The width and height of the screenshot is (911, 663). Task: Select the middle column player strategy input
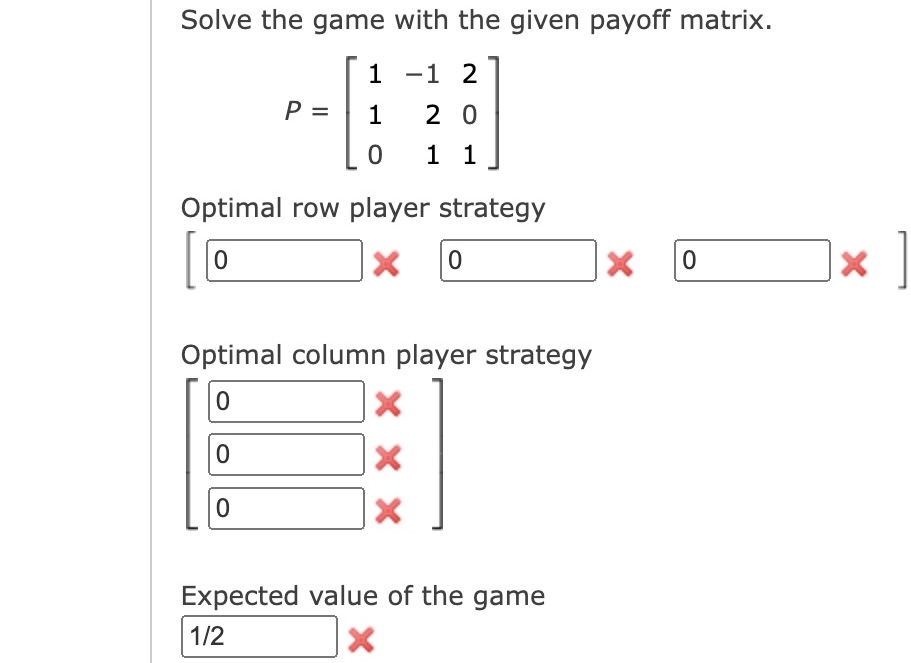[286, 455]
